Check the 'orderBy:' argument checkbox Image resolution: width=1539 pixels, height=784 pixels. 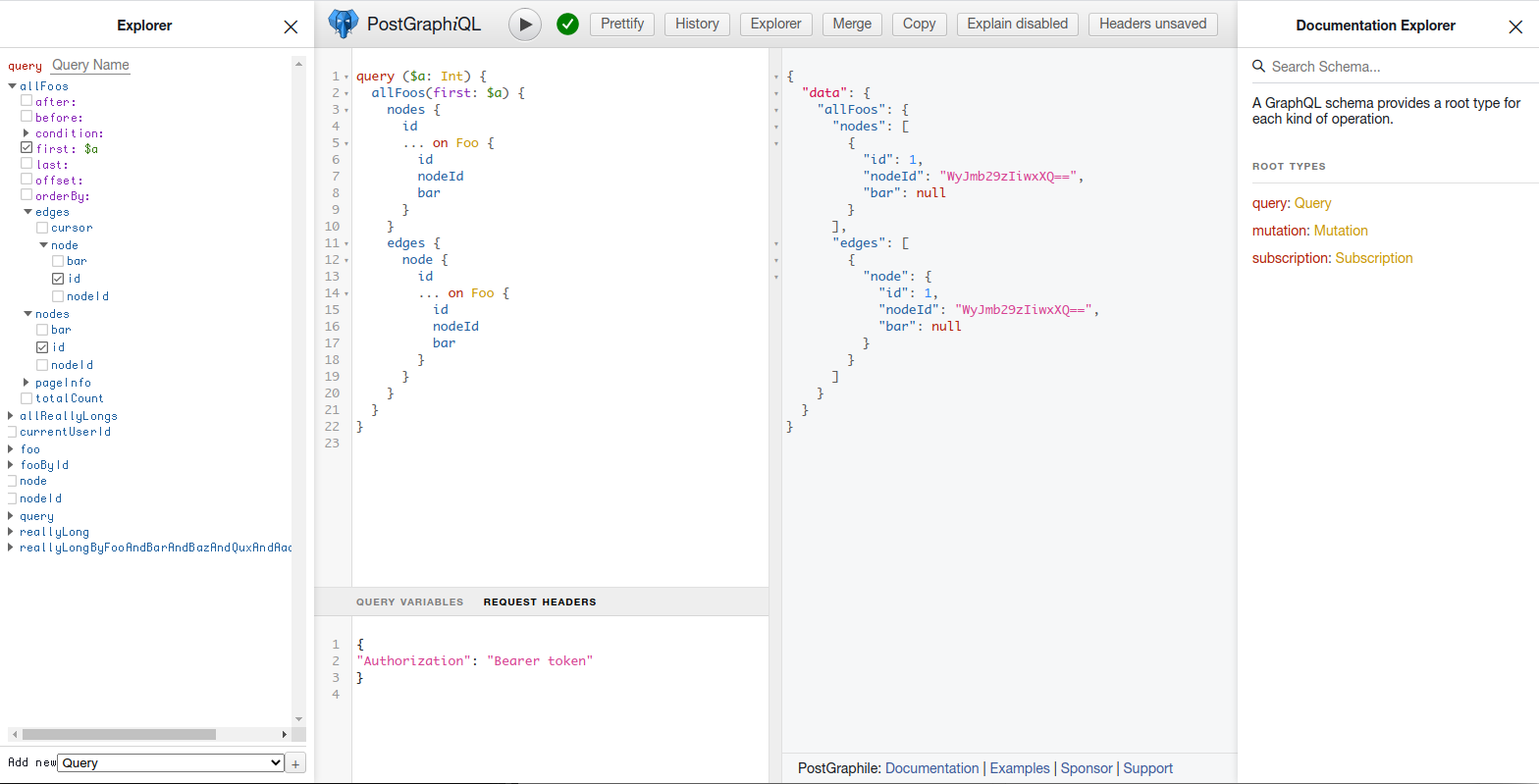(x=27, y=195)
